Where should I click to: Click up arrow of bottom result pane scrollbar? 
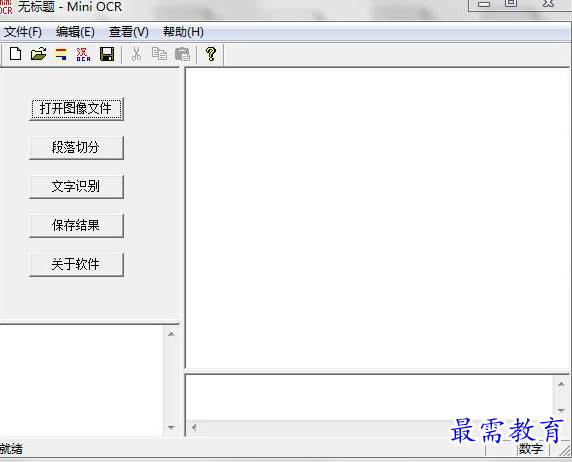[x=561, y=384]
